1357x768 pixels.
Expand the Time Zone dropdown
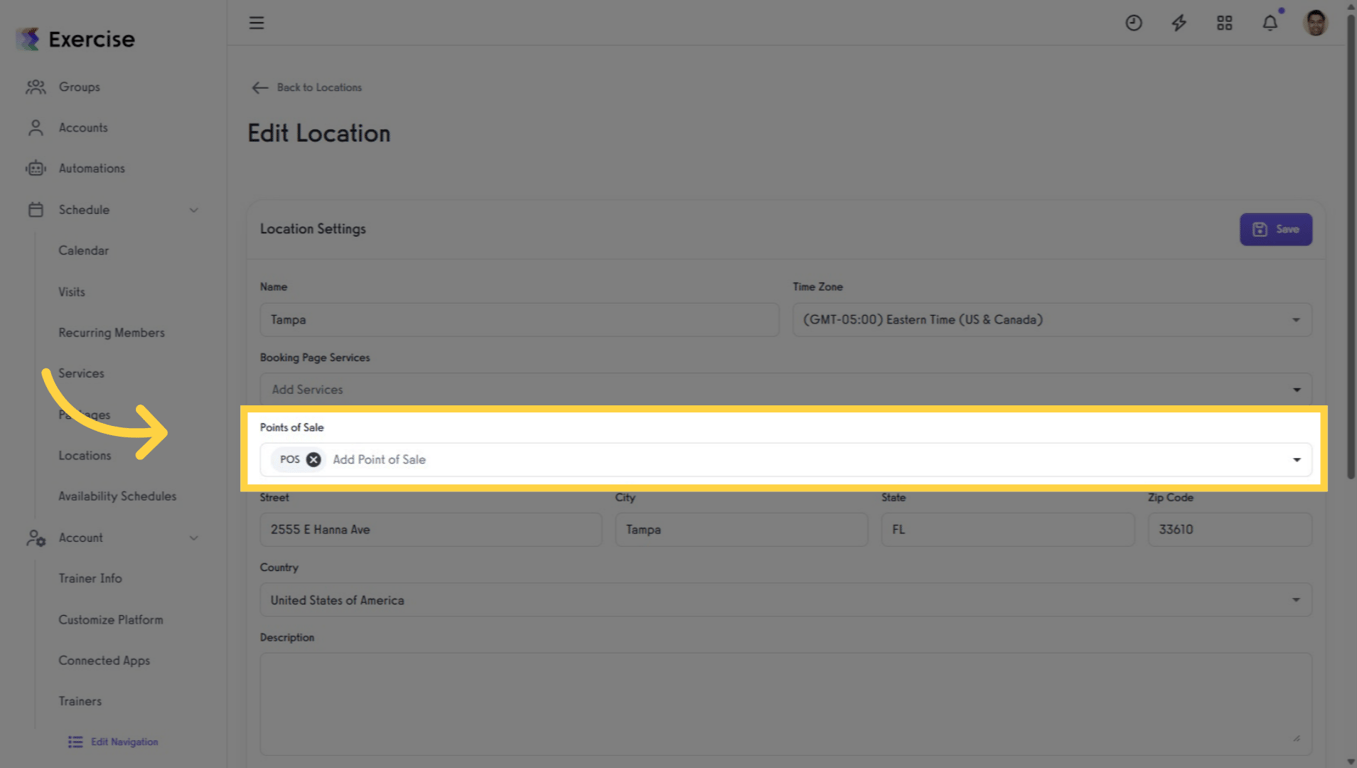[x=1295, y=320]
